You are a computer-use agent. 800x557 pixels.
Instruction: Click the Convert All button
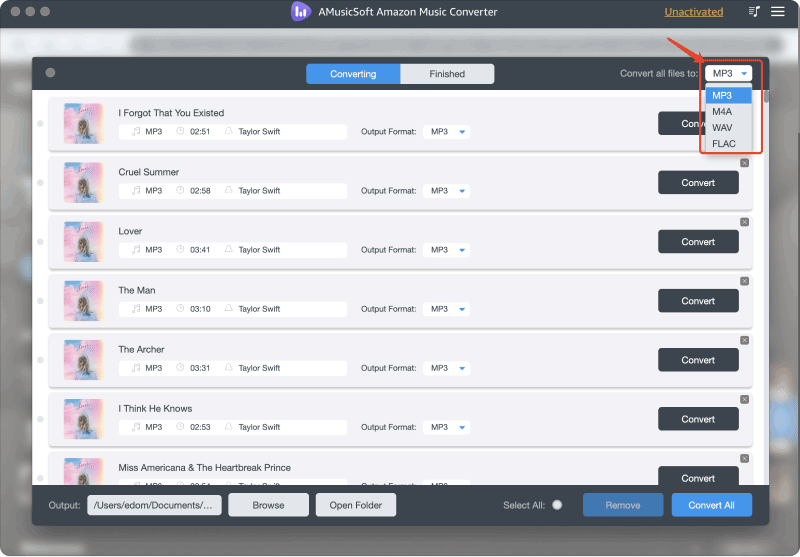[x=711, y=505]
